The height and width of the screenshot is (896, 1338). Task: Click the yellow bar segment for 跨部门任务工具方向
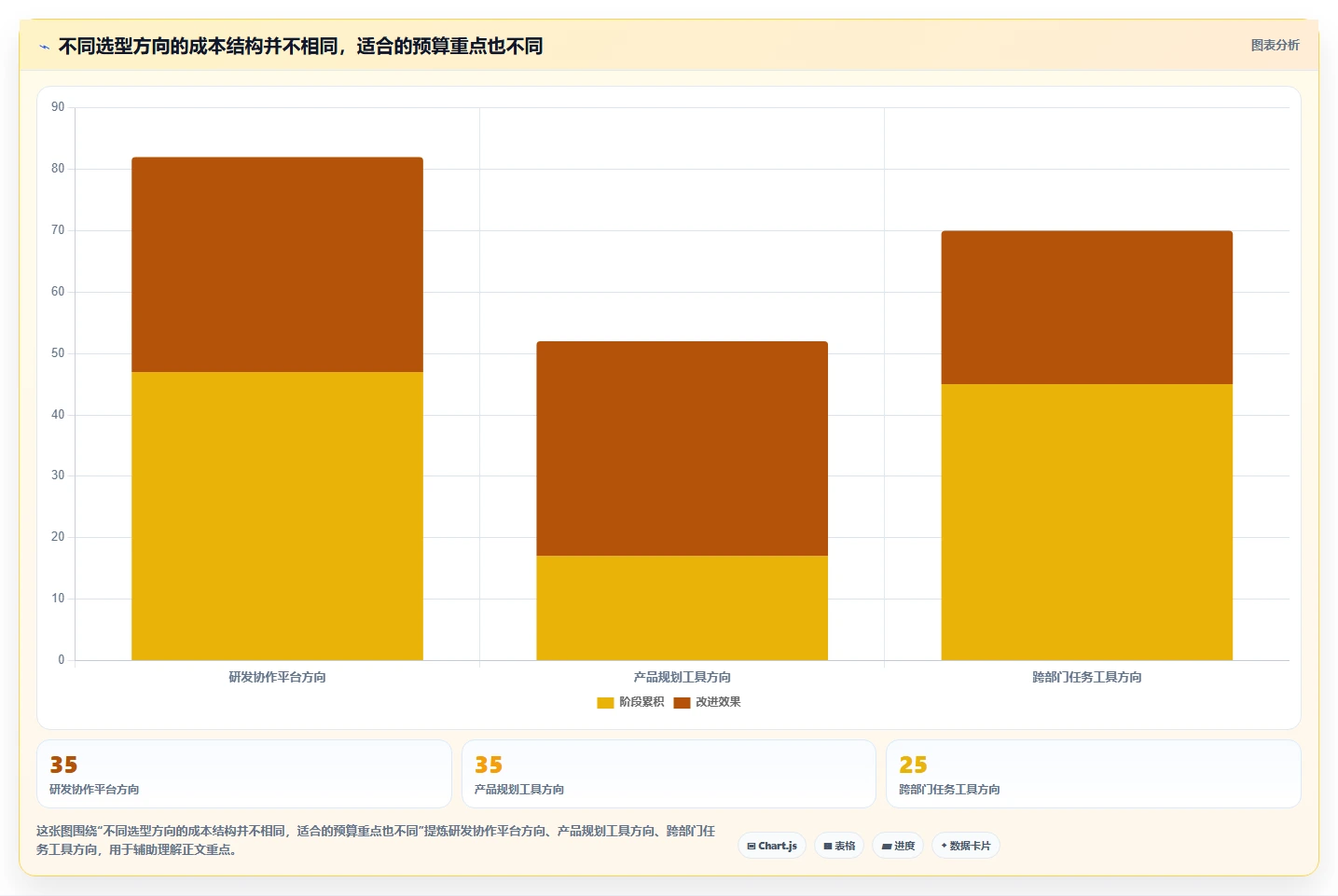tap(1086, 522)
